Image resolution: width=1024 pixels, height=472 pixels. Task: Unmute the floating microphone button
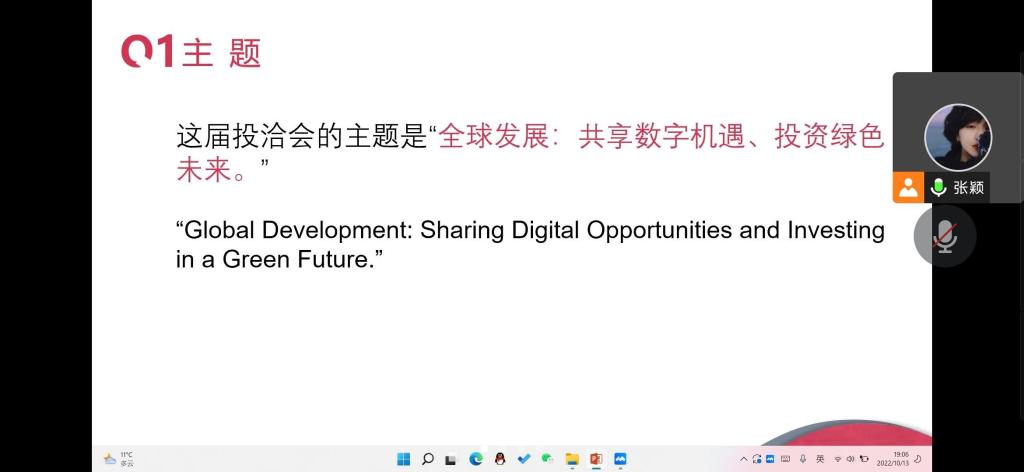944,236
